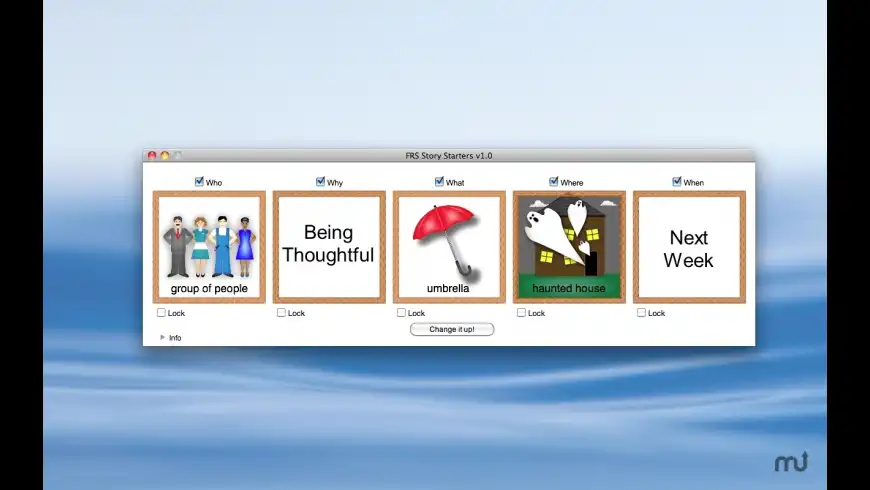Select the red umbrella picture card
This screenshot has height=490, width=870.
click(449, 247)
